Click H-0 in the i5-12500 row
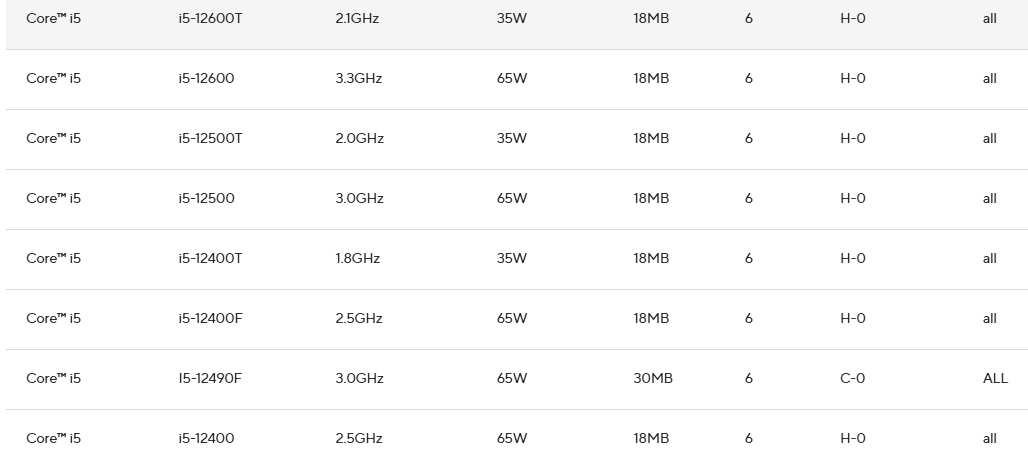This screenshot has height=468, width=1028. (x=853, y=199)
